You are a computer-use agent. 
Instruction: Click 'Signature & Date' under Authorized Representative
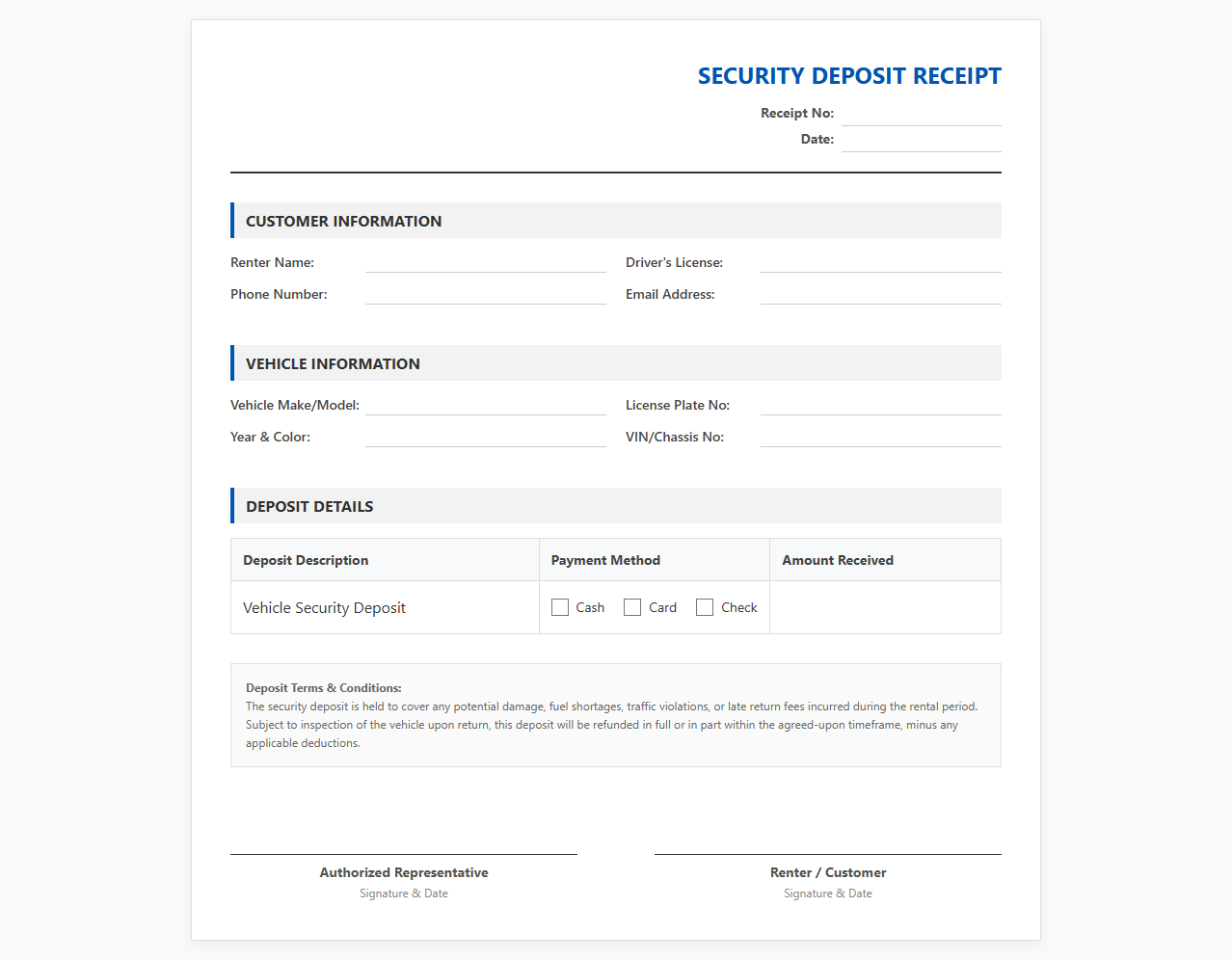coord(404,893)
